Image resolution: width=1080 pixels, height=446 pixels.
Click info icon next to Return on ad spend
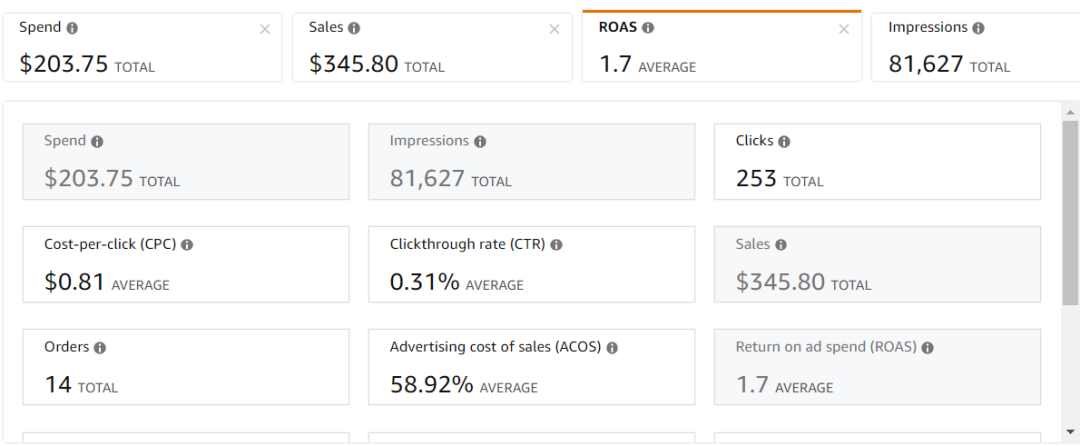(x=928, y=348)
